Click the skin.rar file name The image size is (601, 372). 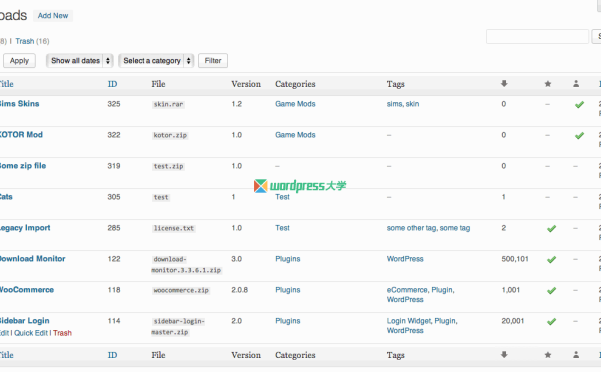tap(168, 104)
